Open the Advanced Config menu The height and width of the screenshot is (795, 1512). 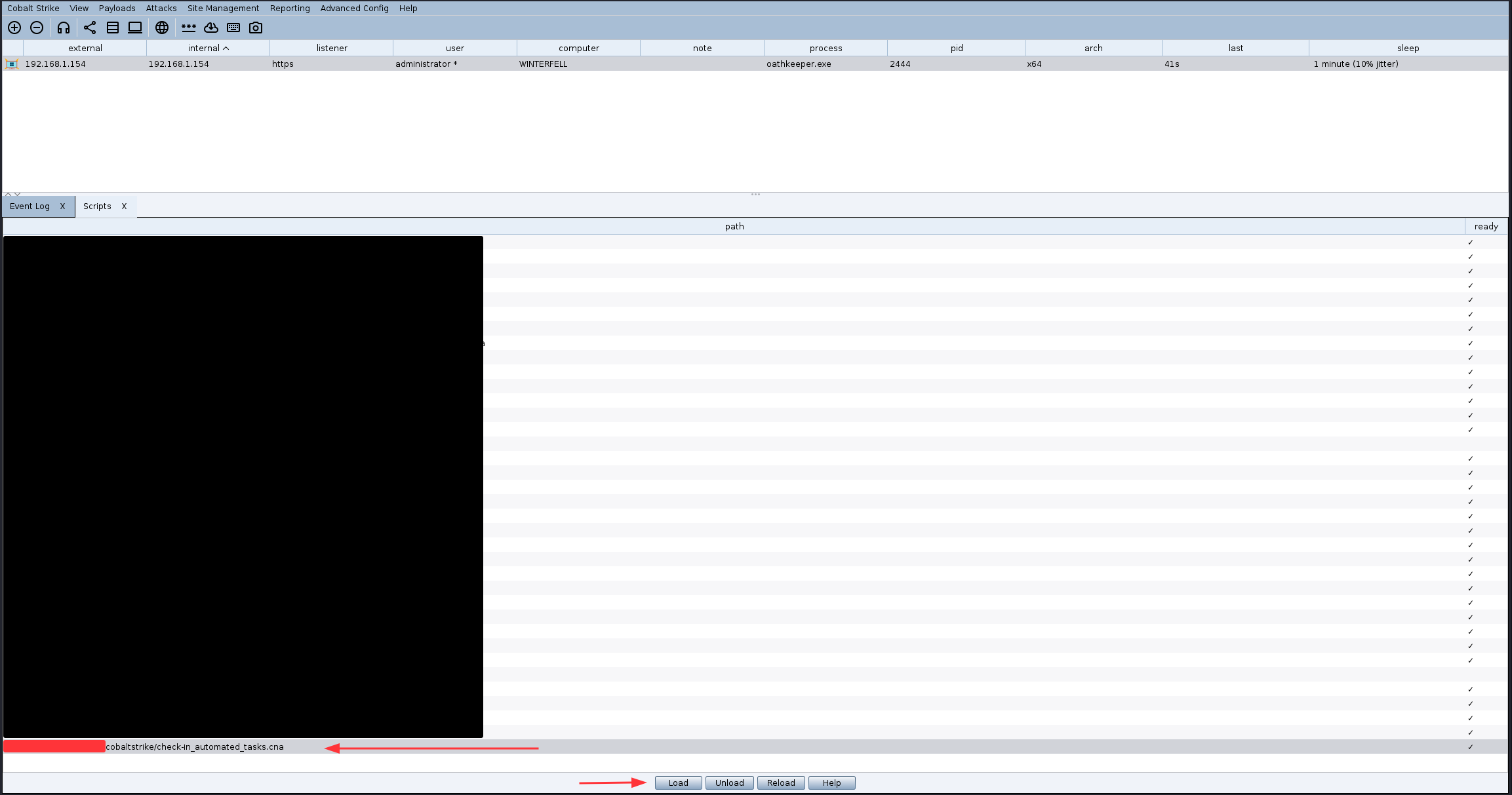pyautogui.click(x=354, y=8)
